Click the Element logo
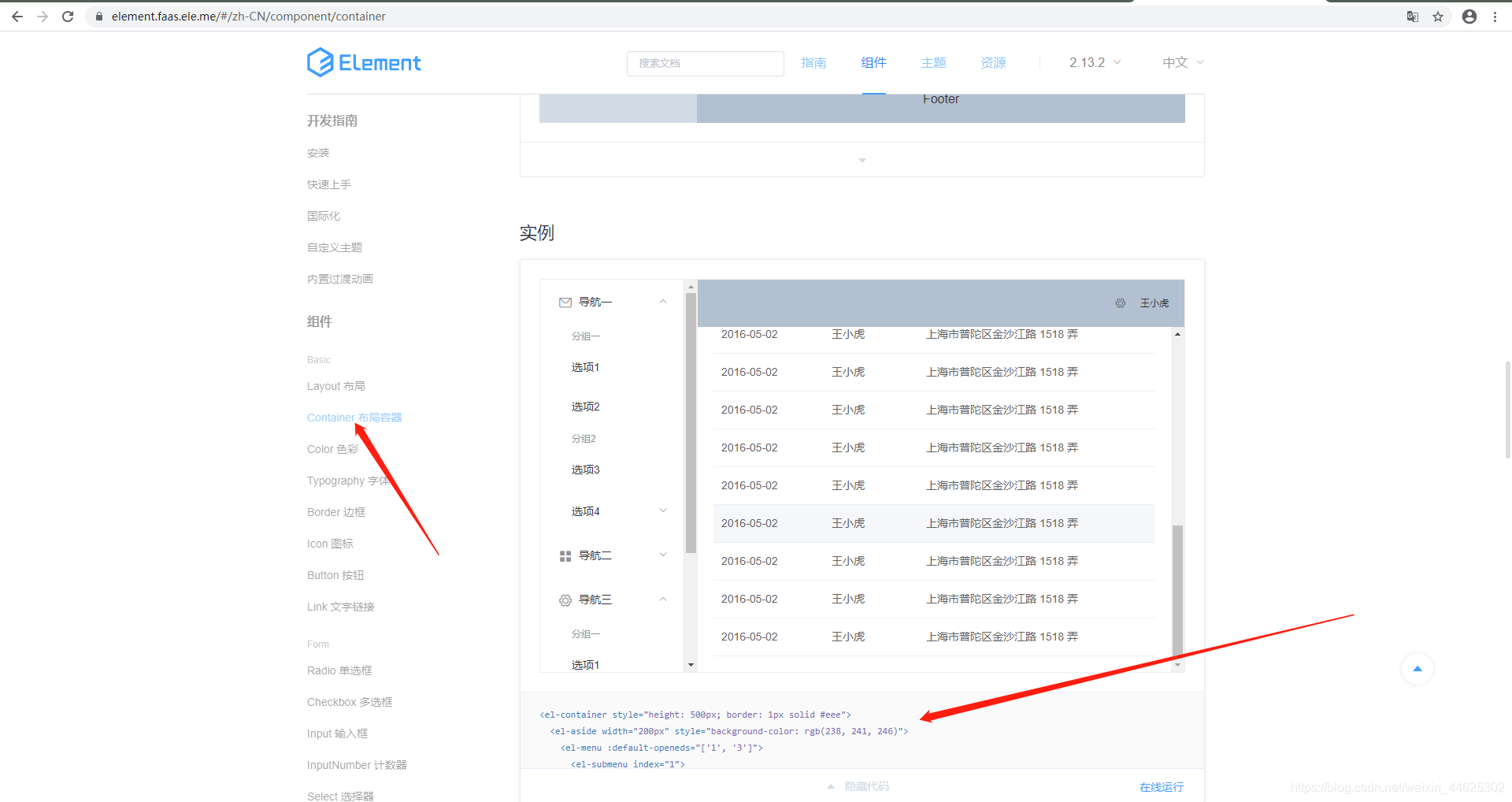1512x802 pixels. [x=364, y=62]
